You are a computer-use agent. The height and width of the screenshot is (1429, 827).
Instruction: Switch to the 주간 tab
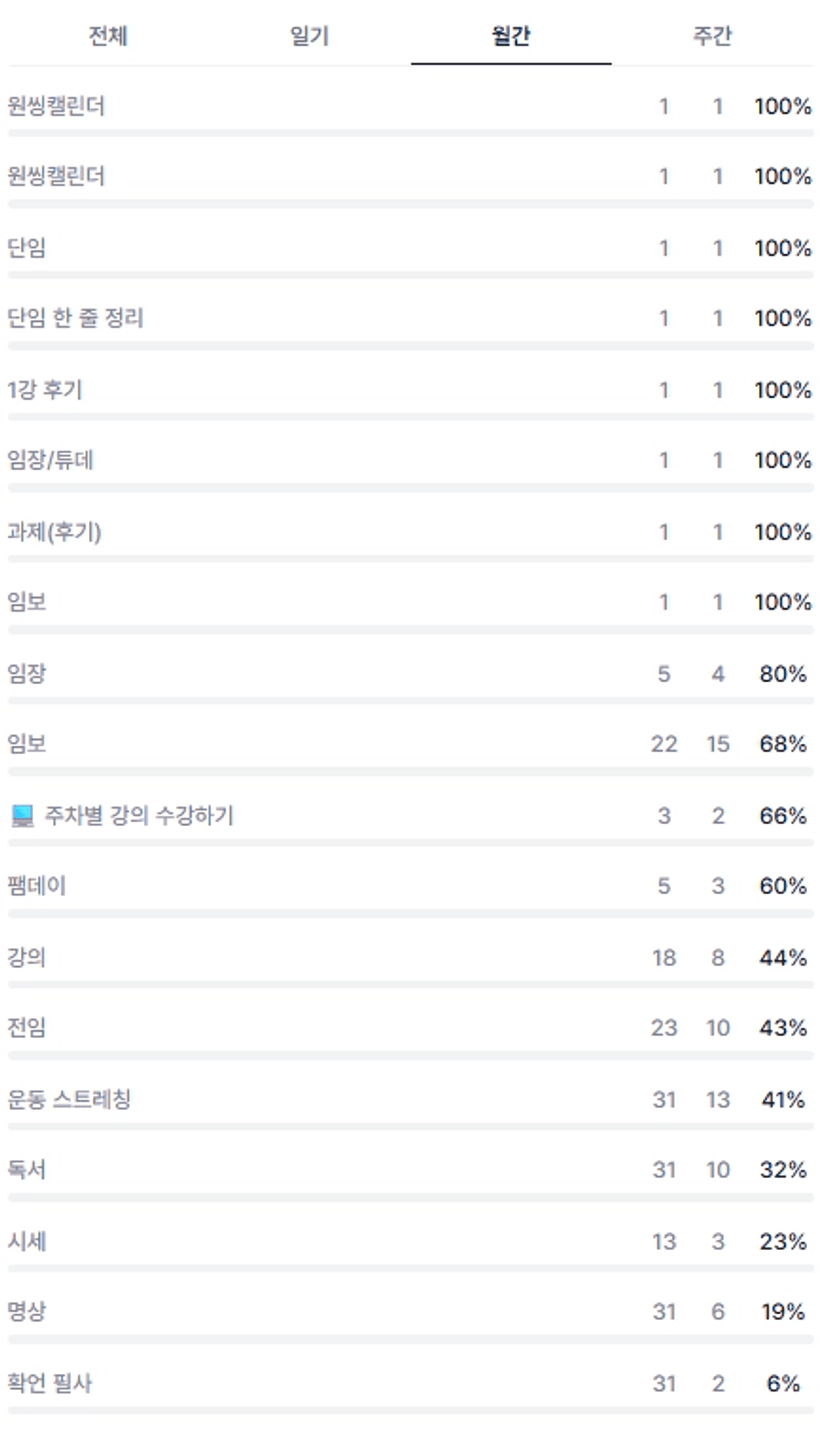[712, 38]
